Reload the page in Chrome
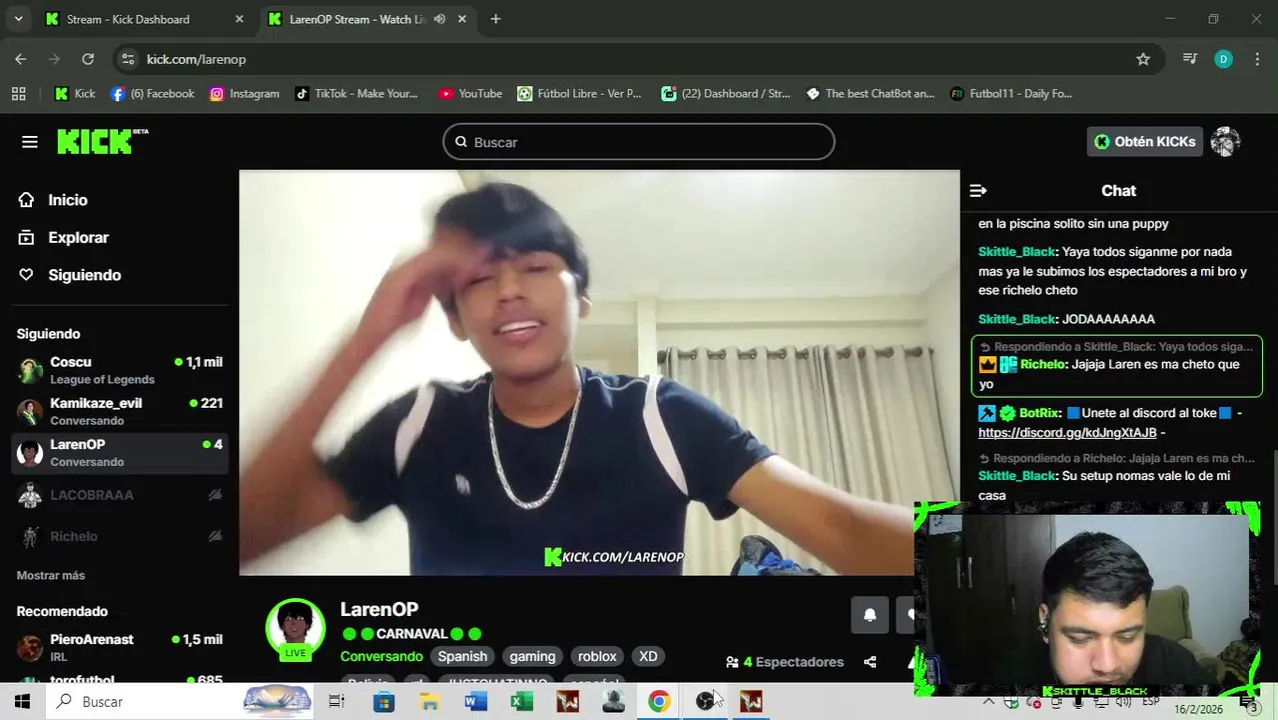 [x=88, y=59]
